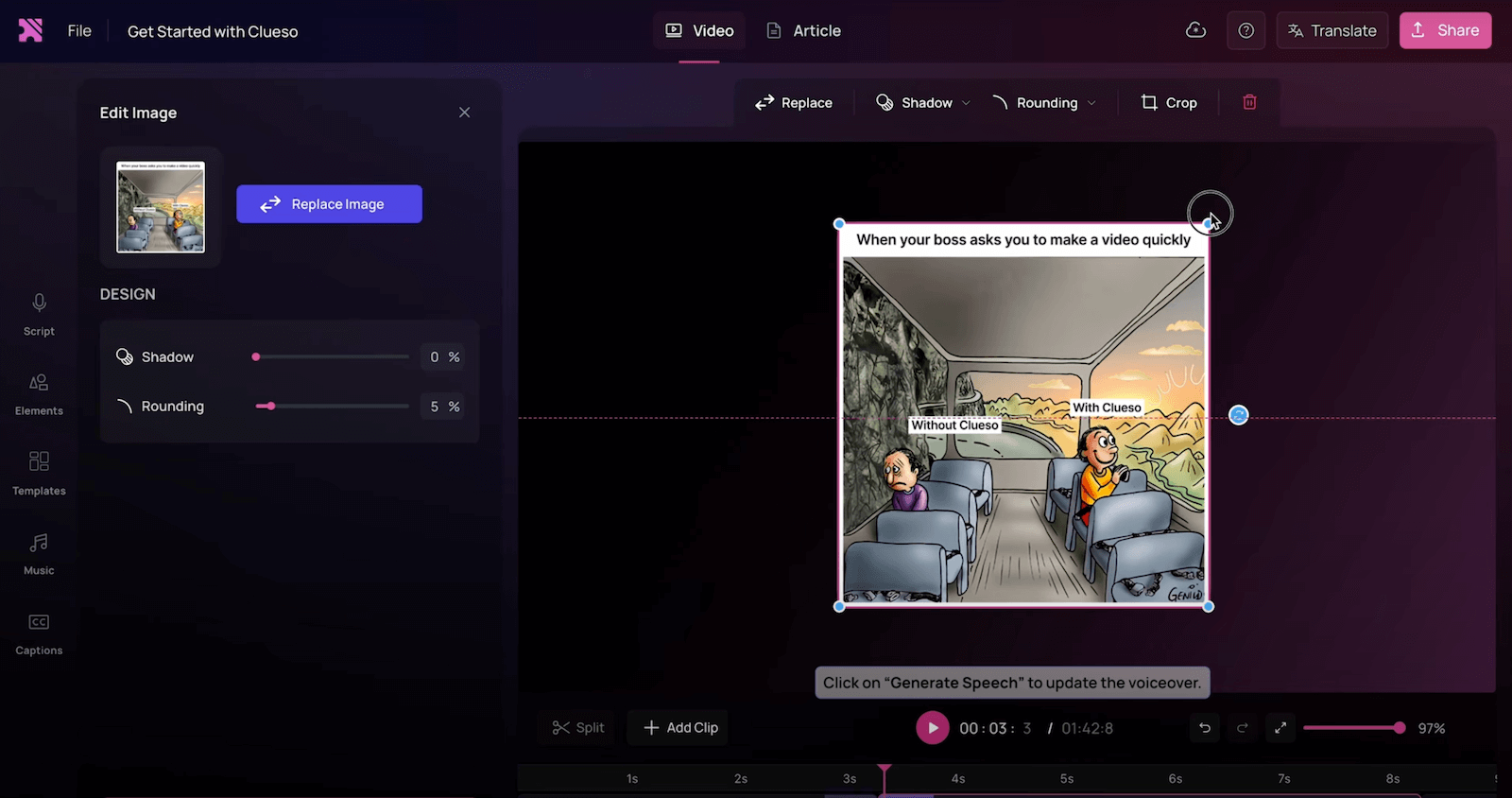The image size is (1512, 798).
Task: Switch to the Article tab
Action: coord(803,30)
